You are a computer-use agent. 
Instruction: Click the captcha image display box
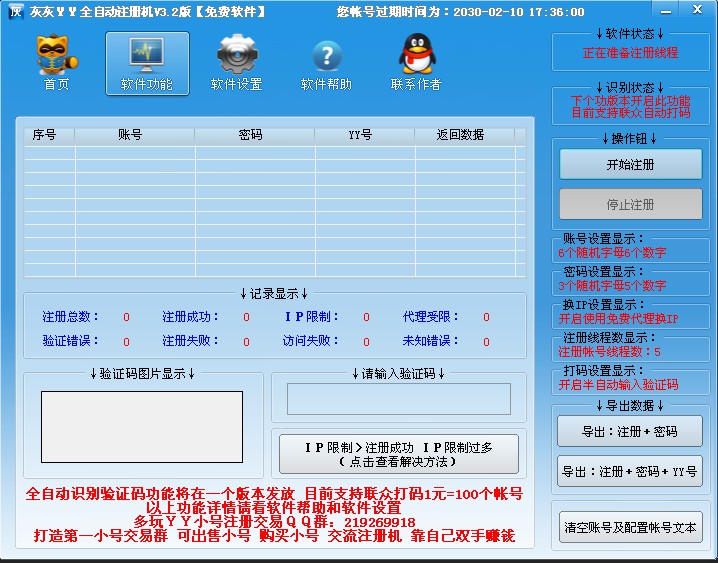[142, 427]
